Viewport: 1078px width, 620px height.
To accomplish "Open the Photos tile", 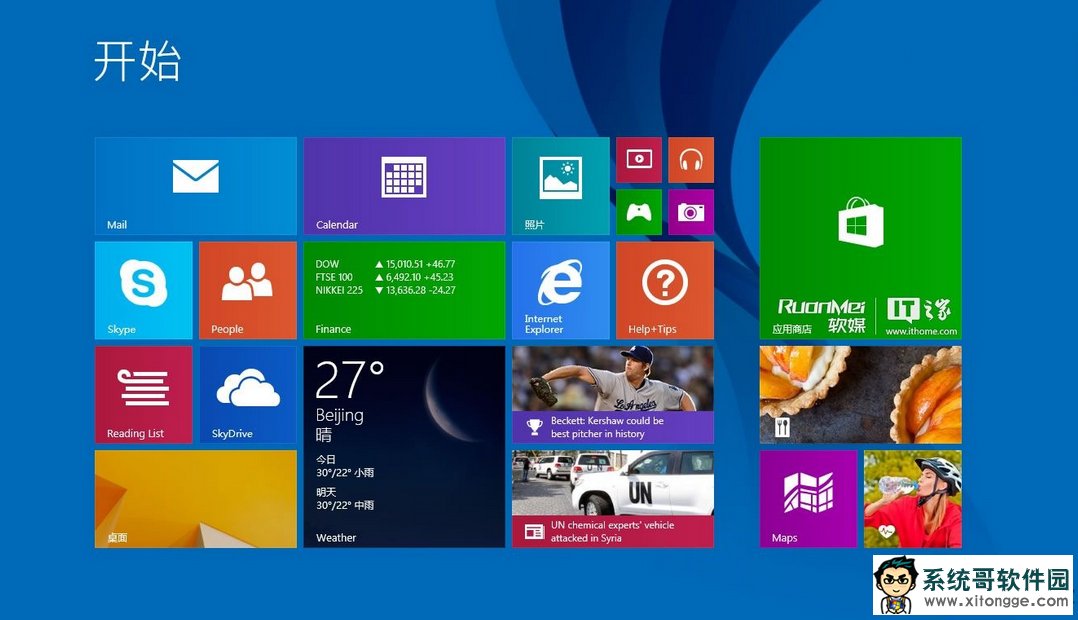I will click(560, 186).
